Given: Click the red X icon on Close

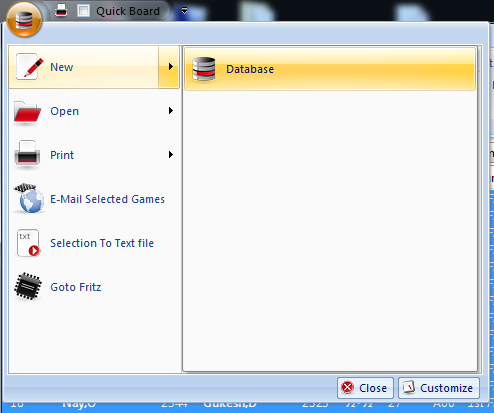Looking at the screenshot, I should [348, 387].
